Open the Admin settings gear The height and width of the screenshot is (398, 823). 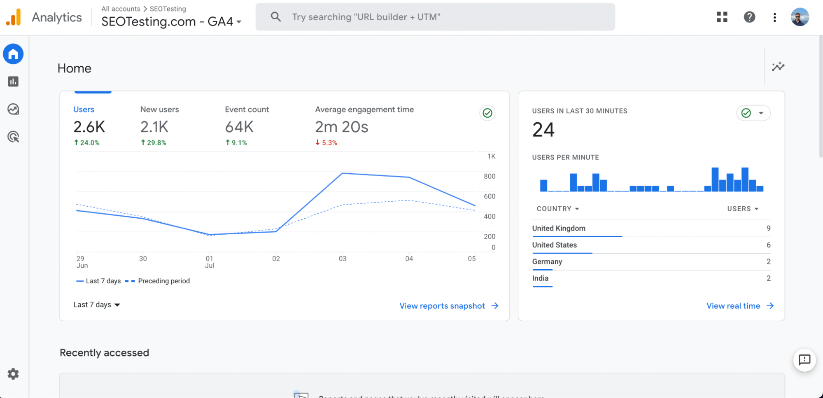pyautogui.click(x=13, y=374)
